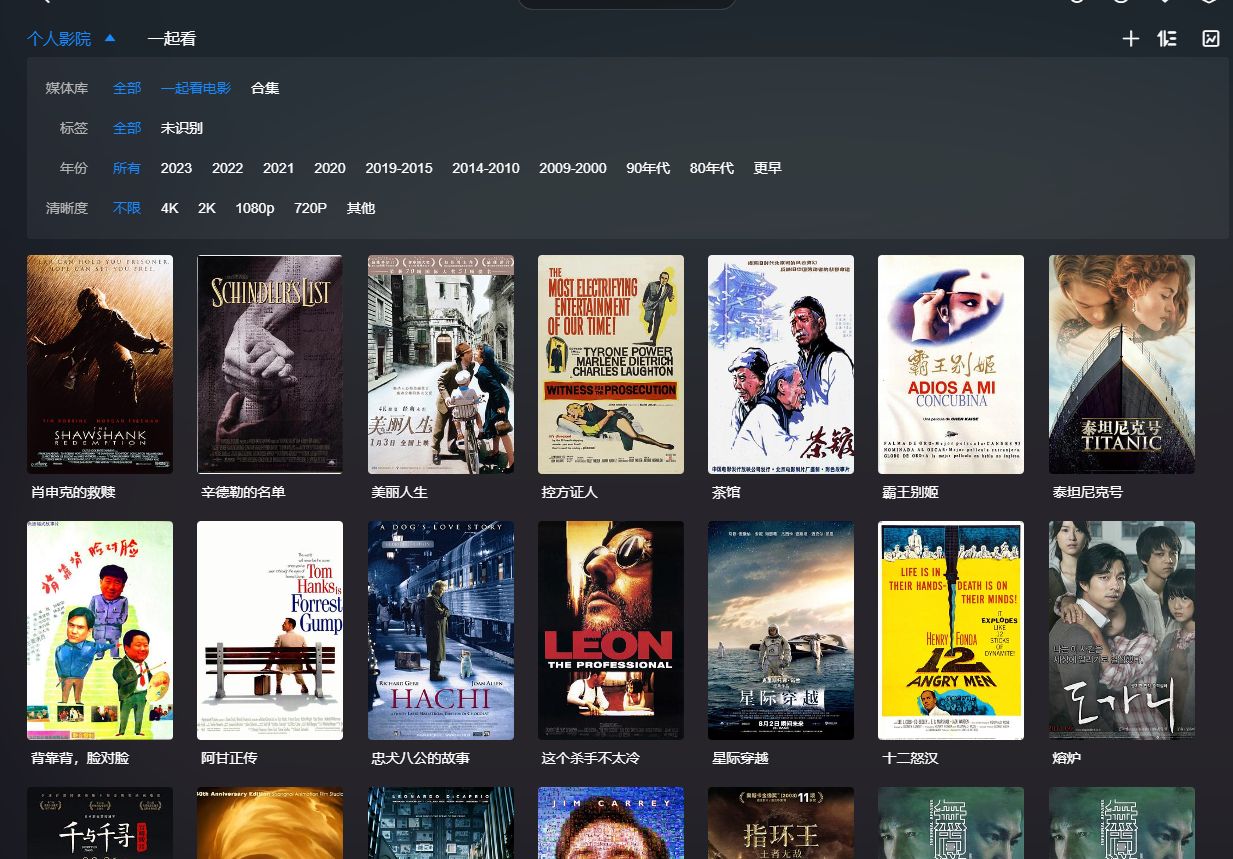Open the Leon The Professional poster
Screen dimensions: 1233x859
click(x=611, y=630)
